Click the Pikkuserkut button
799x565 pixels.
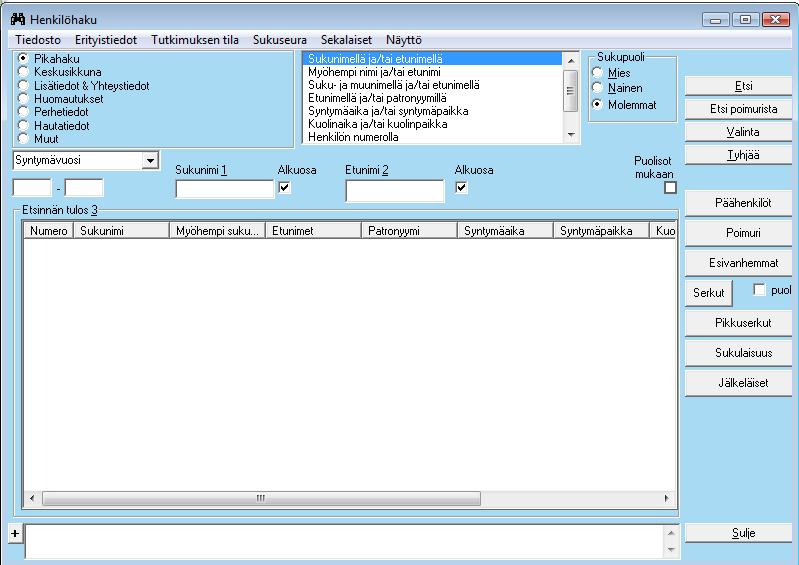[x=738, y=323]
